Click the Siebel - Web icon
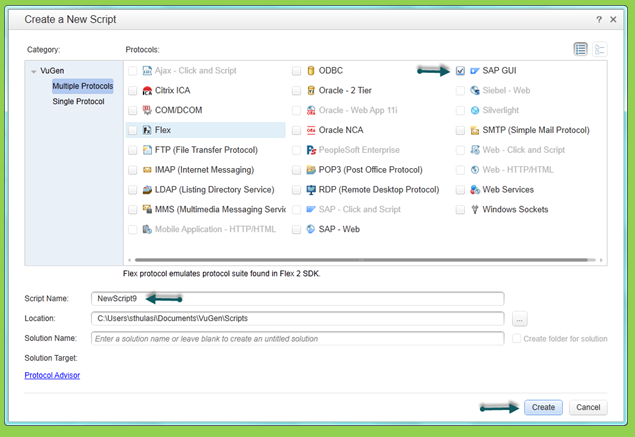The image size is (635, 437). (x=475, y=91)
